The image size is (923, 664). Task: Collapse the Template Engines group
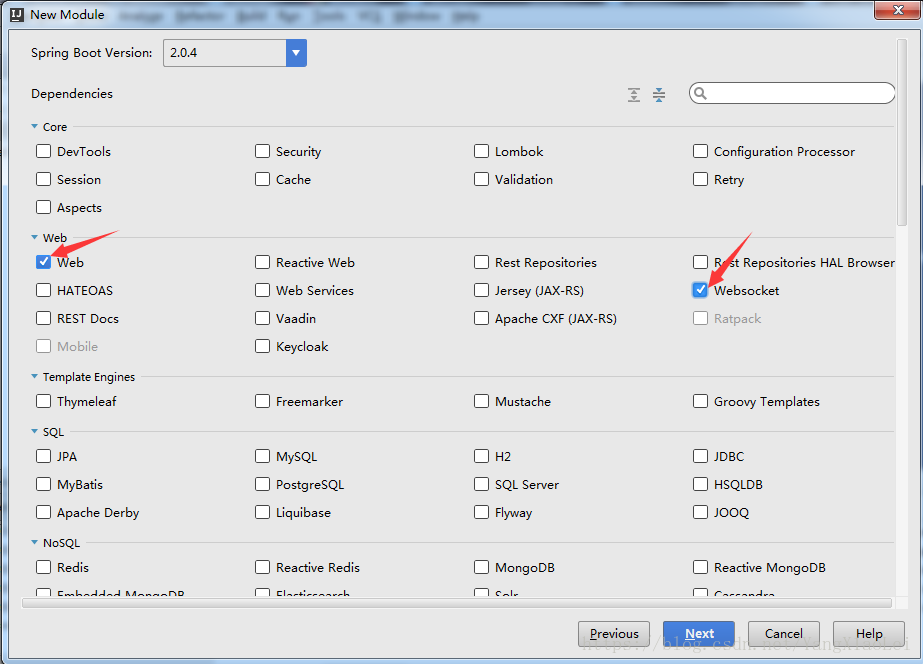point(35,376)
